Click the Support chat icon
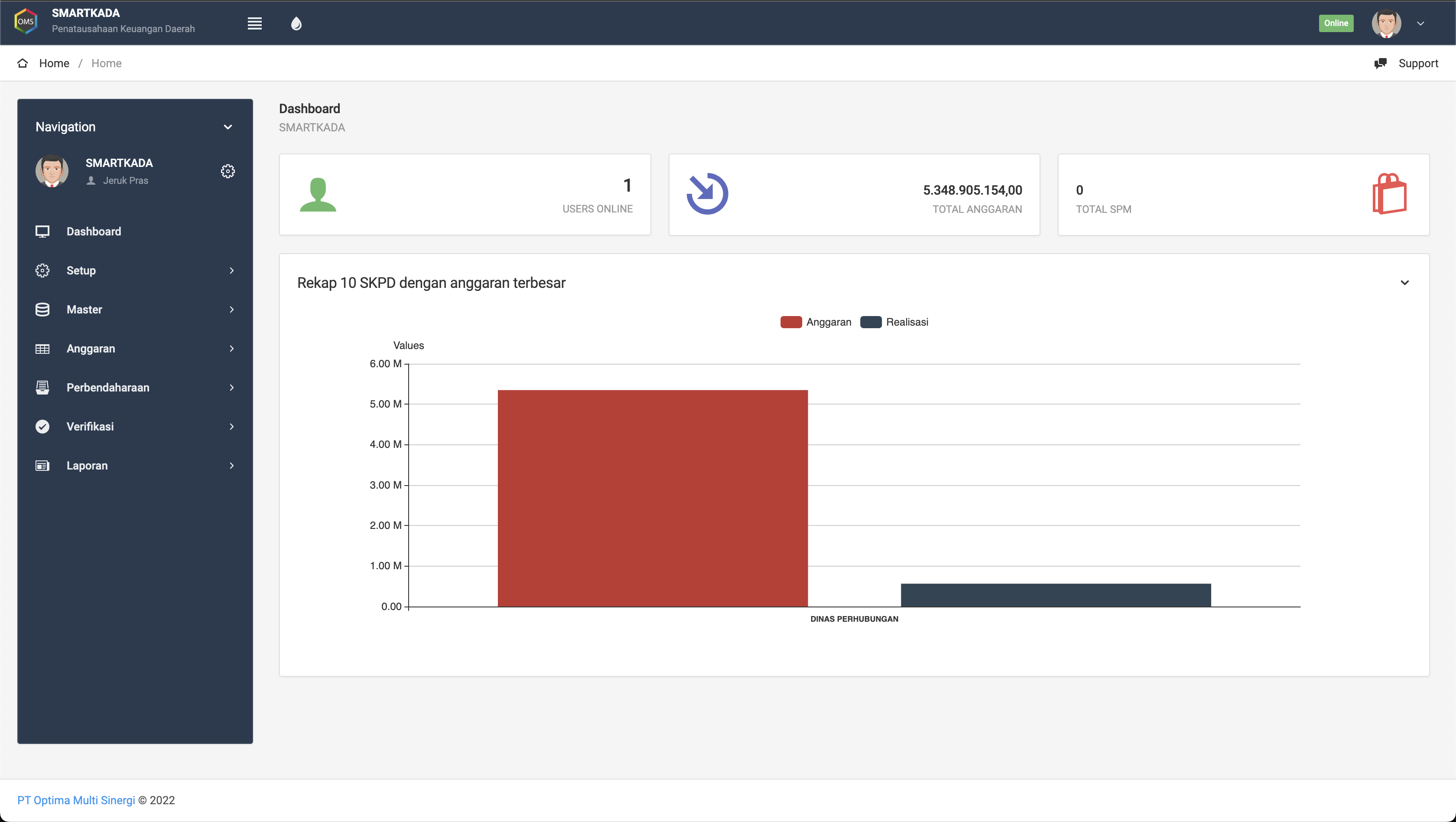 point(1380,63)
